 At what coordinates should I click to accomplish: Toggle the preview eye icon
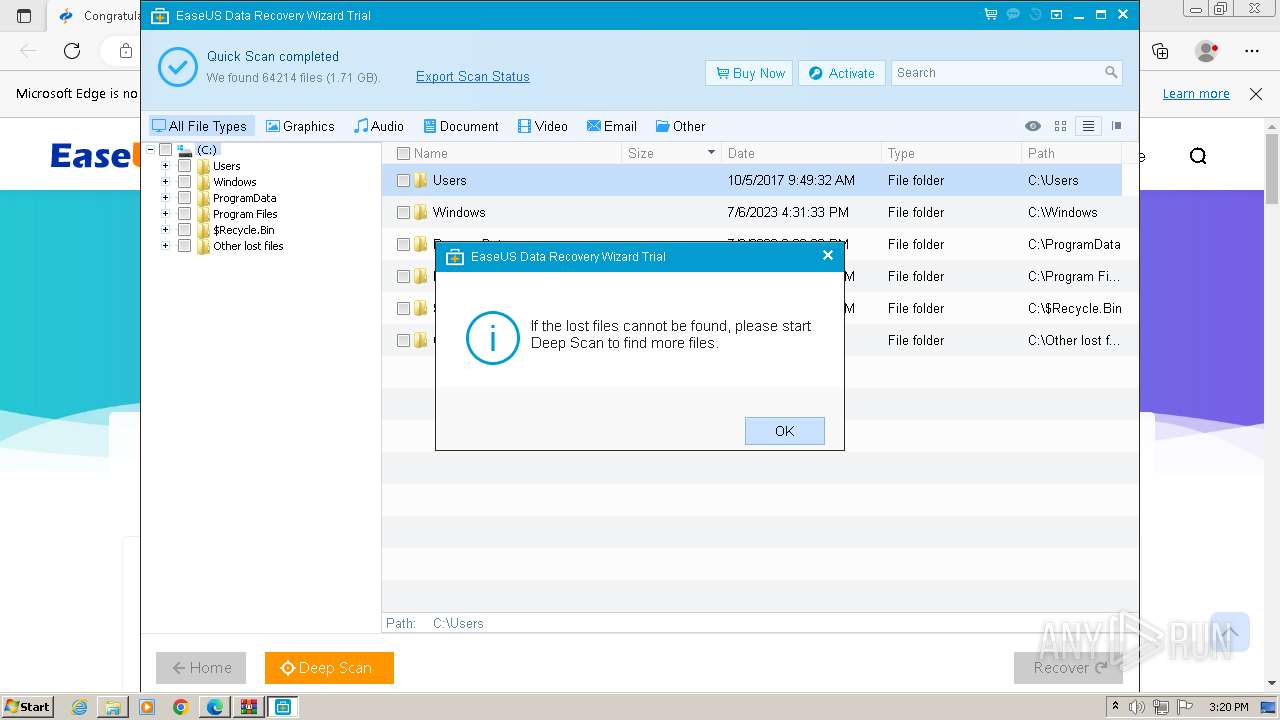pyautogui.click(x=1033, y=126)
